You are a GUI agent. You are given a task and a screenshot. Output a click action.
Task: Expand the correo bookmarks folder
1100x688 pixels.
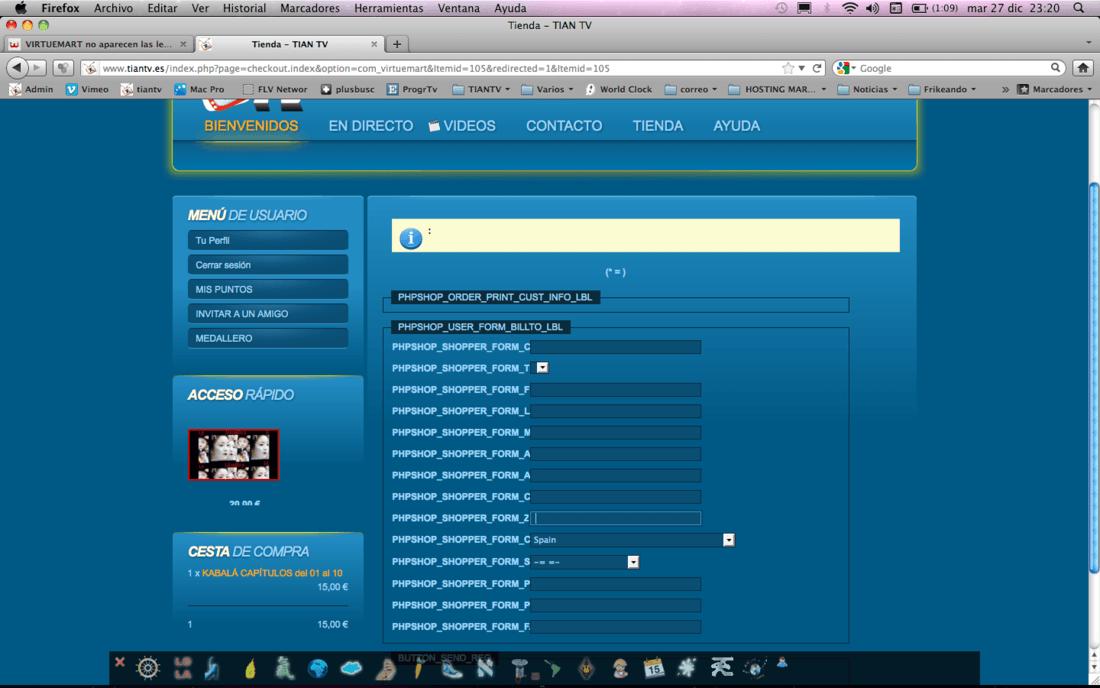point(691,89)
